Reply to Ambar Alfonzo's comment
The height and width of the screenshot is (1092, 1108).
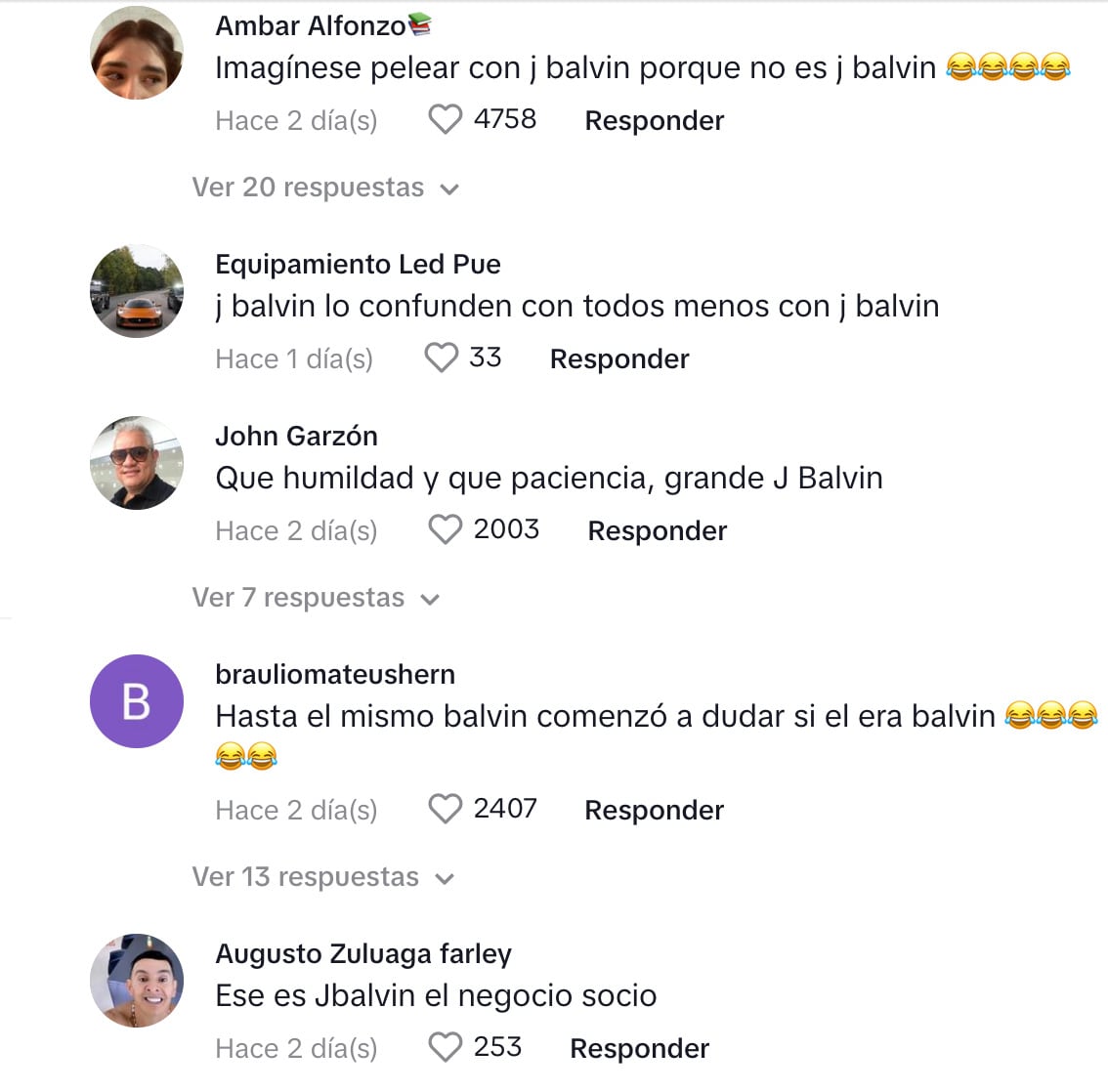[655, 121]
